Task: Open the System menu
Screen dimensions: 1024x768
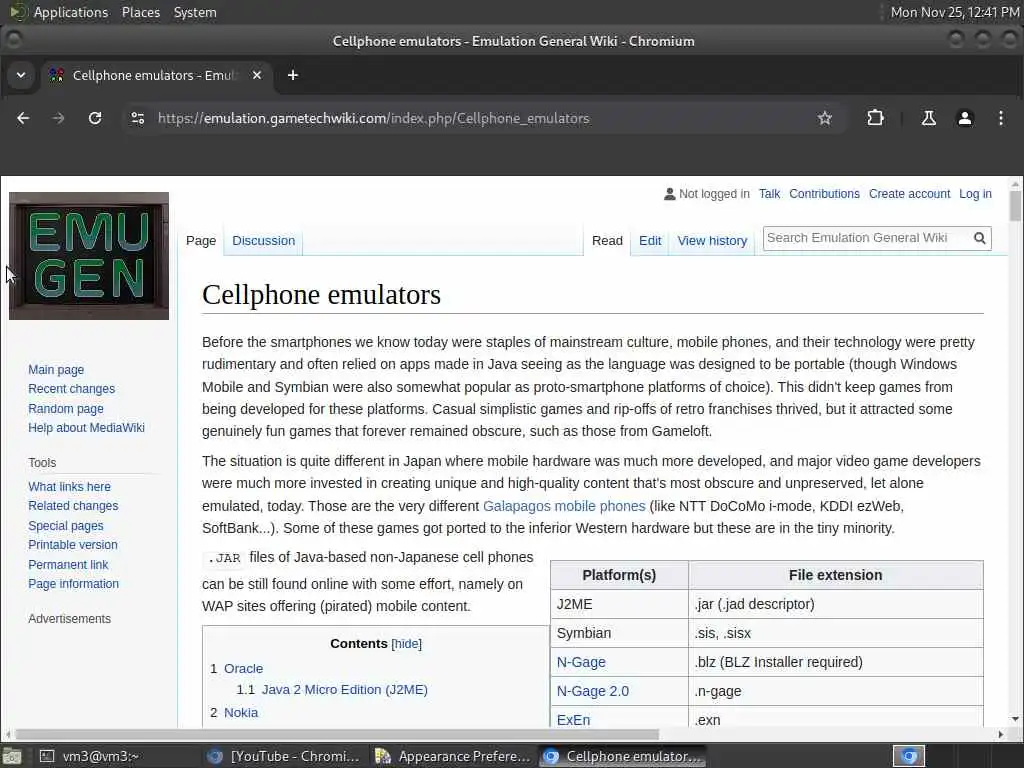Action: [x=195, y=12]
